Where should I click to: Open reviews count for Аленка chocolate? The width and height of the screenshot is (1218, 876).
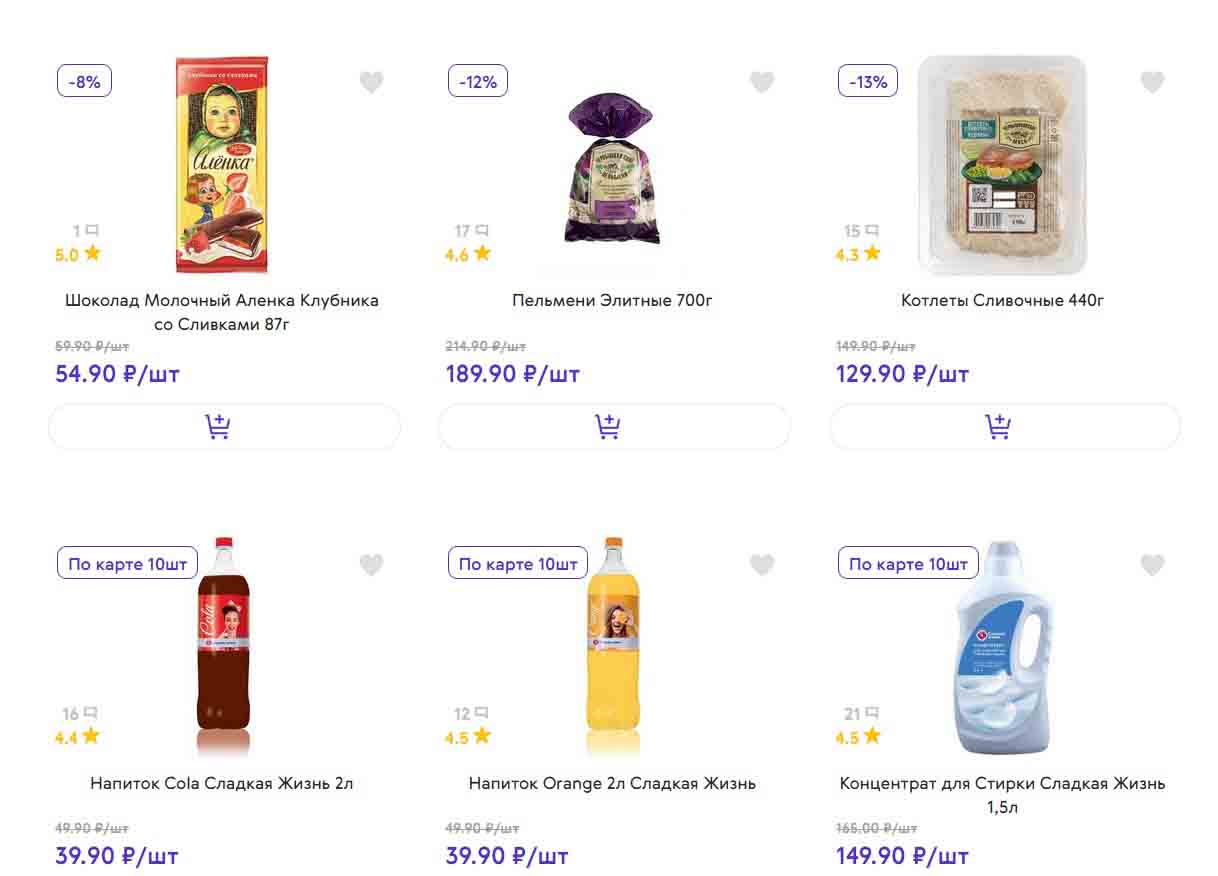tap(85, 232)
